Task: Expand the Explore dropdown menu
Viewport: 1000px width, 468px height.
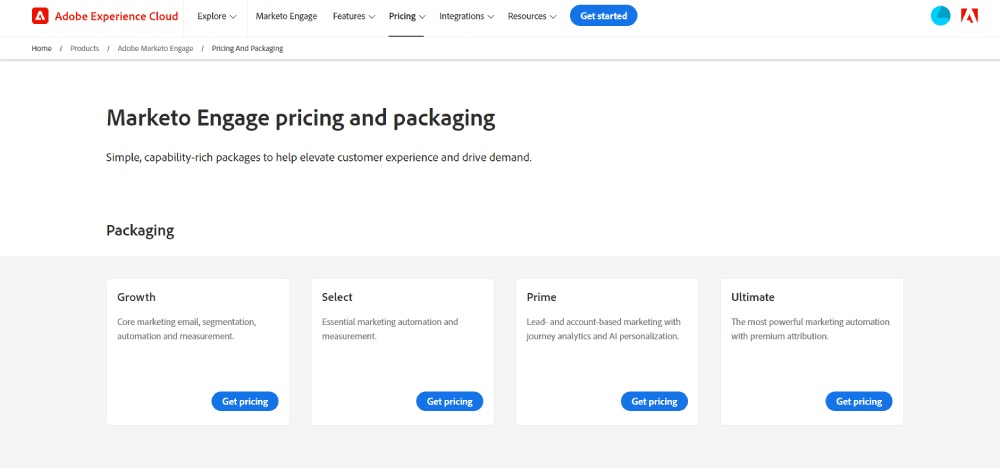Action: pos(217,16)
